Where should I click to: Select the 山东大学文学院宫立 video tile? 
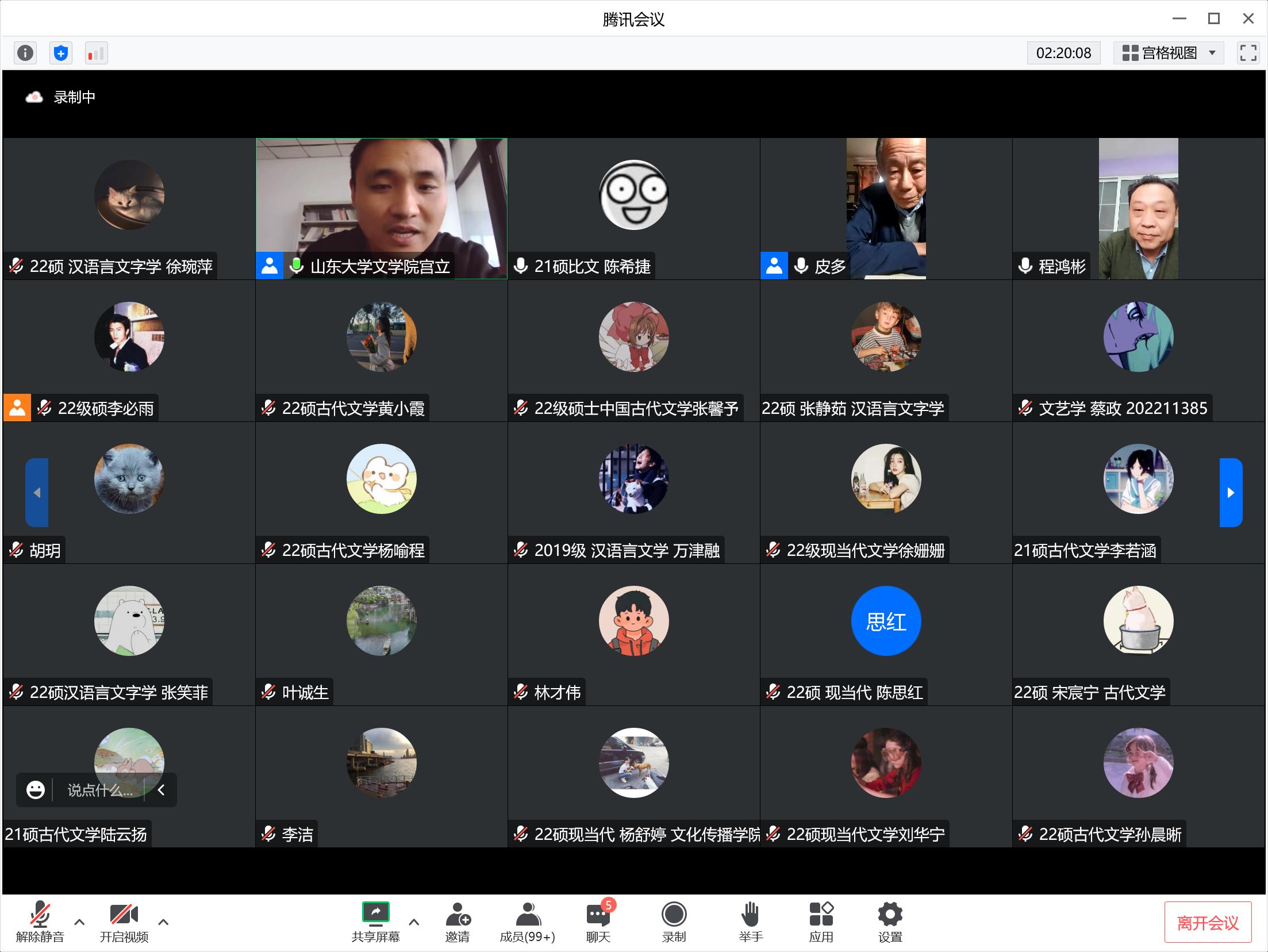(381, 208)
